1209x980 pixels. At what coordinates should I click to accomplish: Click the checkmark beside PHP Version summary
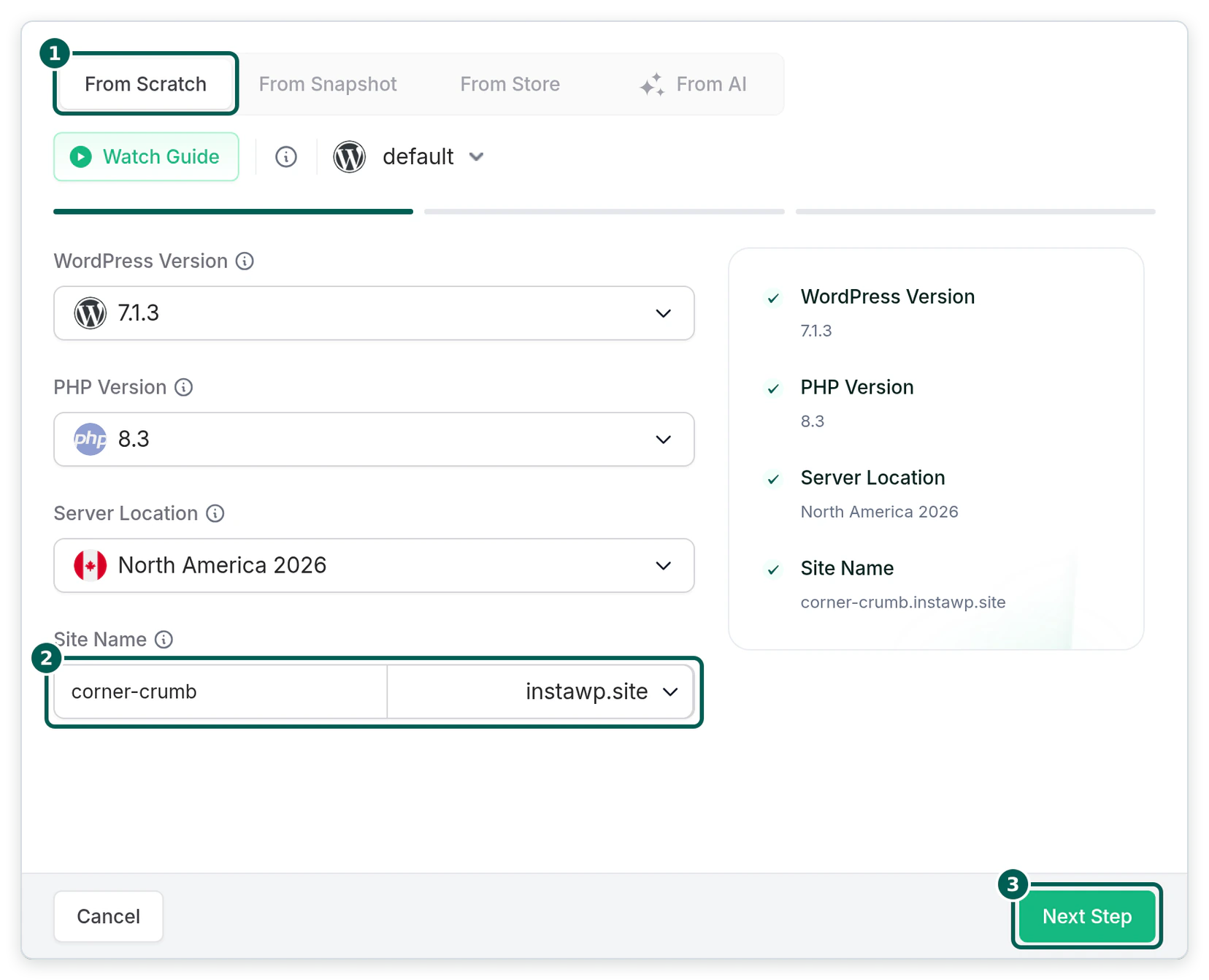[773, 388]
